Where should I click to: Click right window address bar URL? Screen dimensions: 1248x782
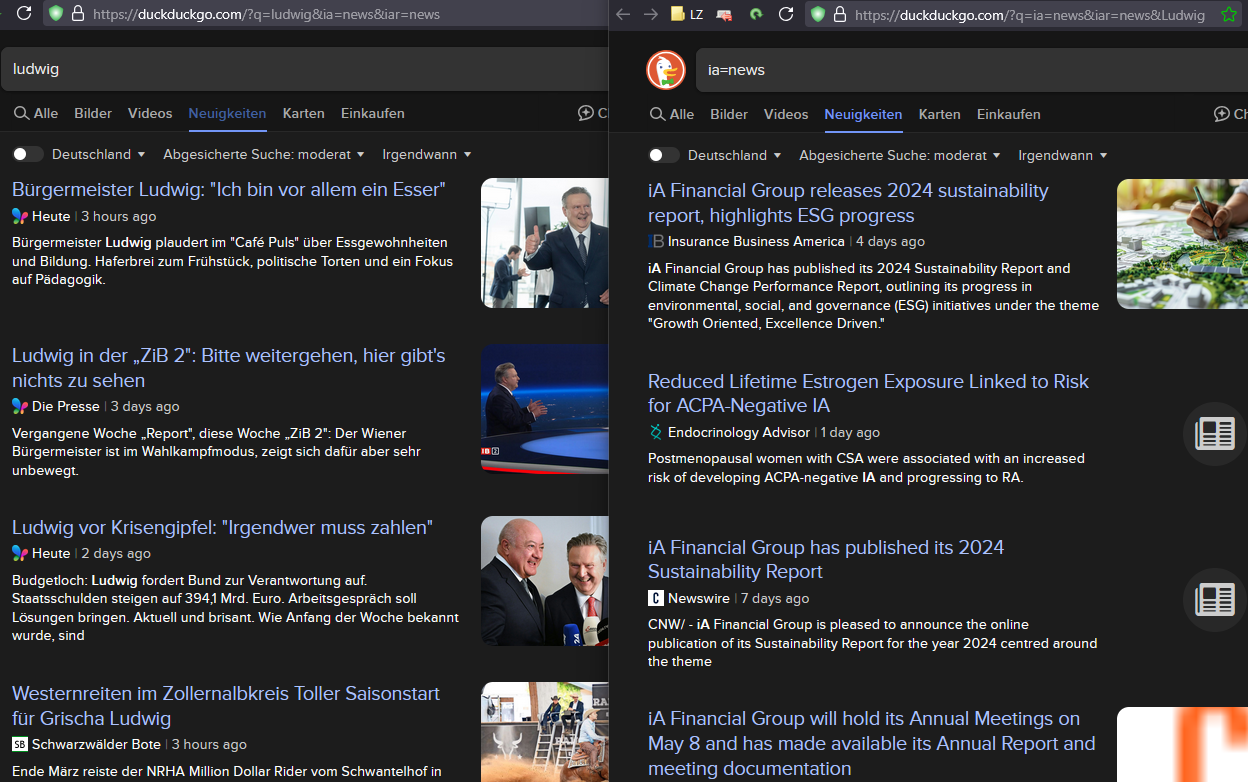point(1030,14)
